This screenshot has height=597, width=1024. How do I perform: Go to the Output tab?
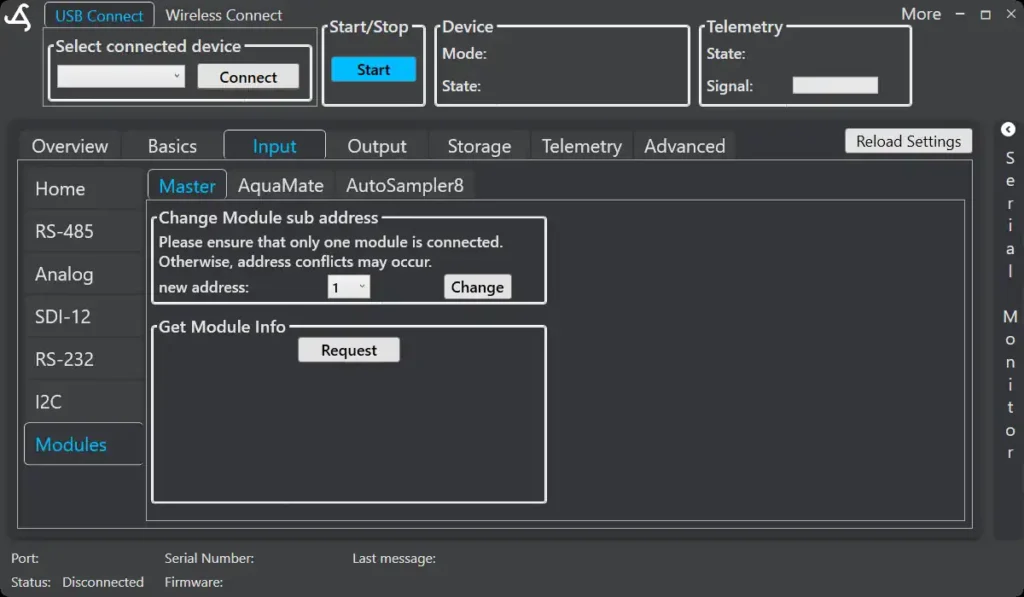376,146
